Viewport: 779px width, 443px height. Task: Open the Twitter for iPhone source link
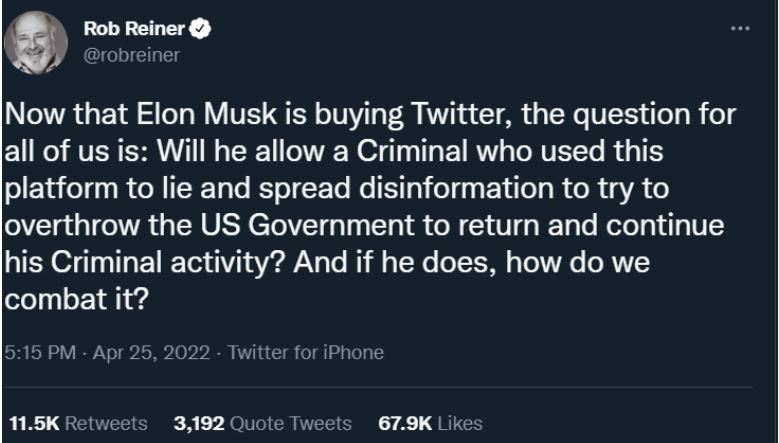click(306, 352)
